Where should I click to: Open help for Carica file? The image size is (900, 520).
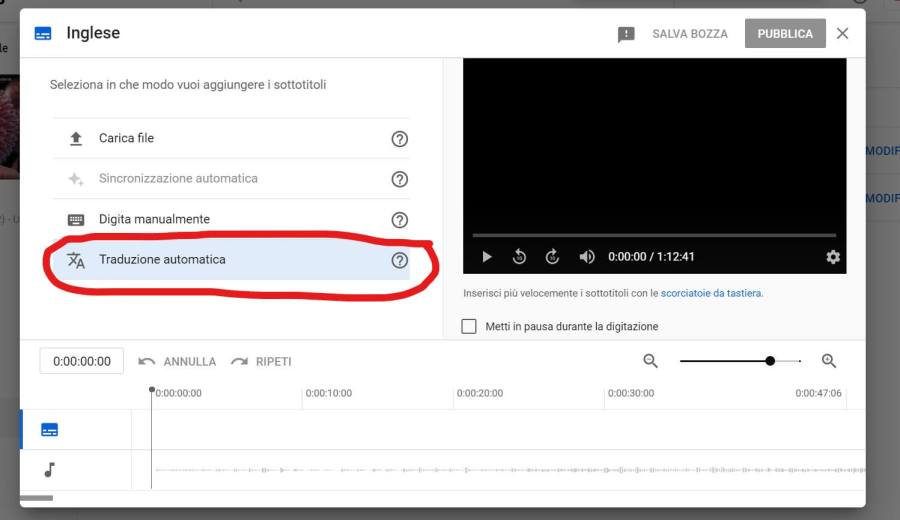click(x=400, y=139)
